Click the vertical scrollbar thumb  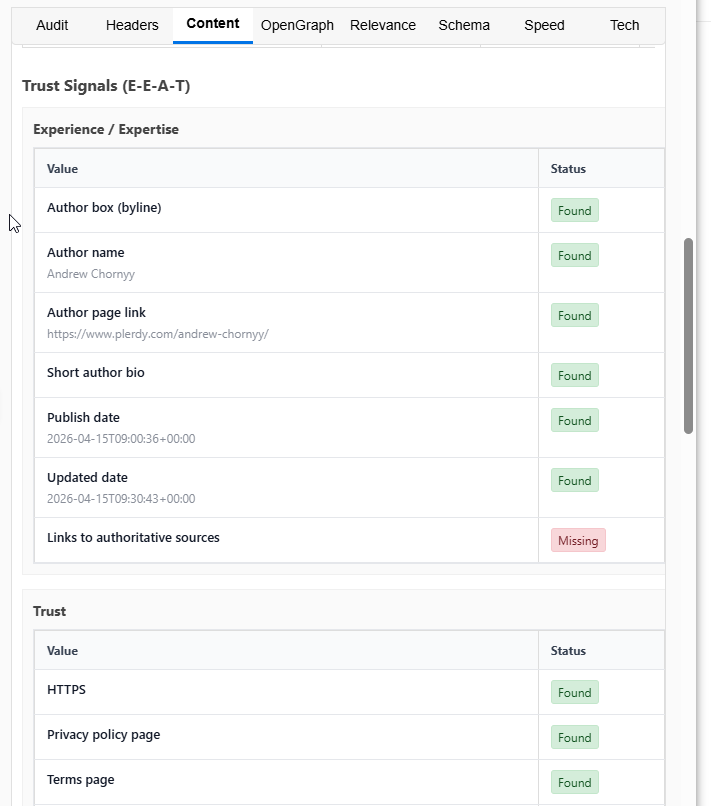coord(688,335)
